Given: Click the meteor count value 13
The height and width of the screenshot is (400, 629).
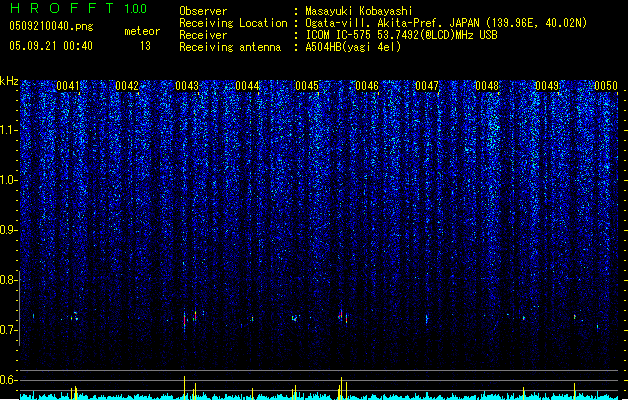Looking at the screenshot, I should tap(145, 46).
